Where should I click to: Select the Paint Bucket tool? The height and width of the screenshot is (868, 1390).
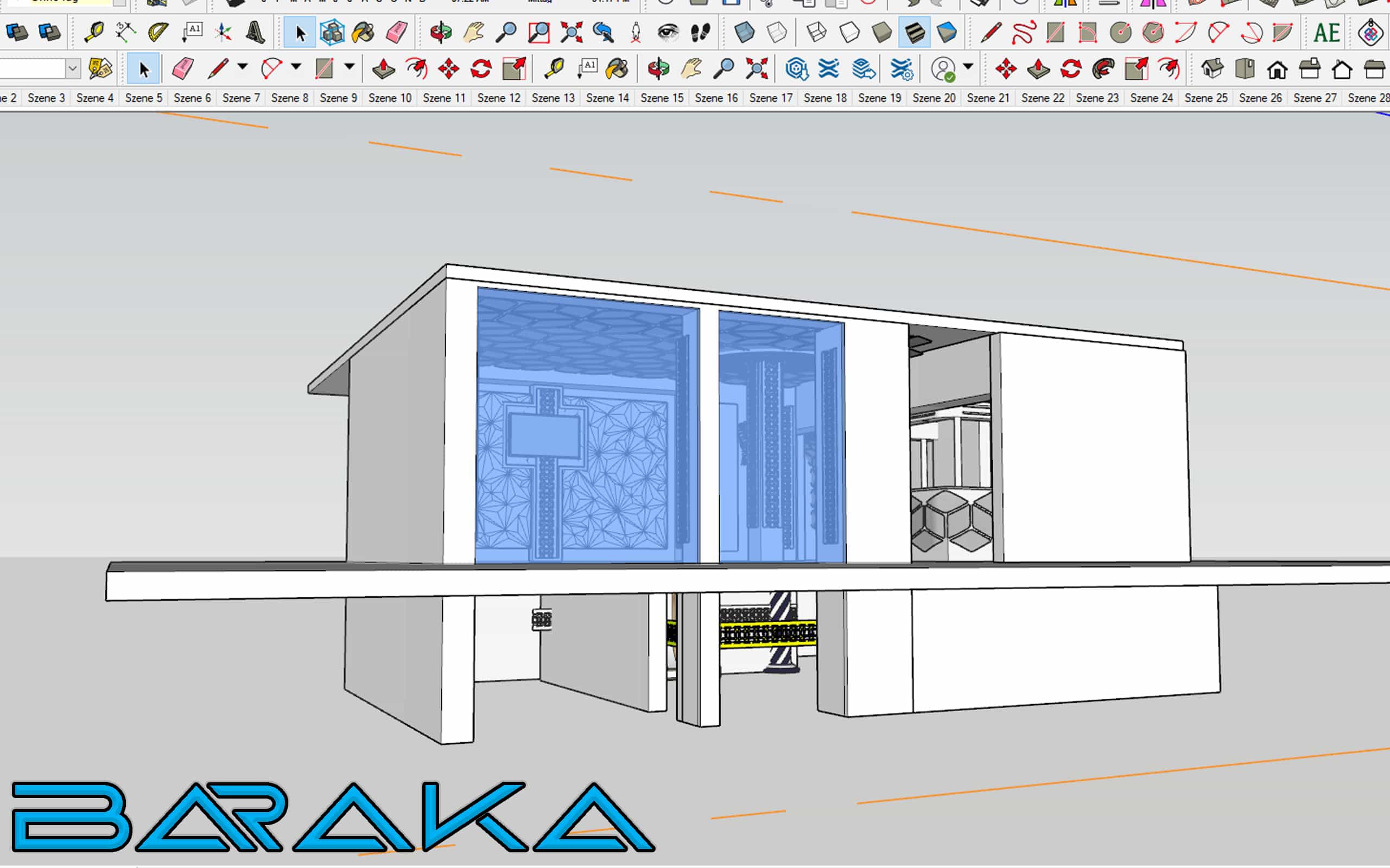click(363, 32)
